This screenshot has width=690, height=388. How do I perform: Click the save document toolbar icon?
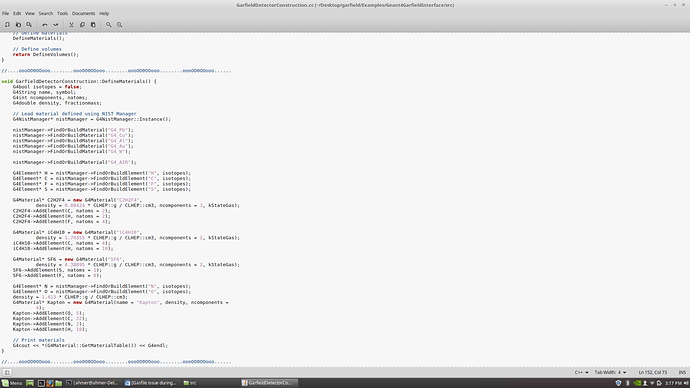click(x=29, y=25)
